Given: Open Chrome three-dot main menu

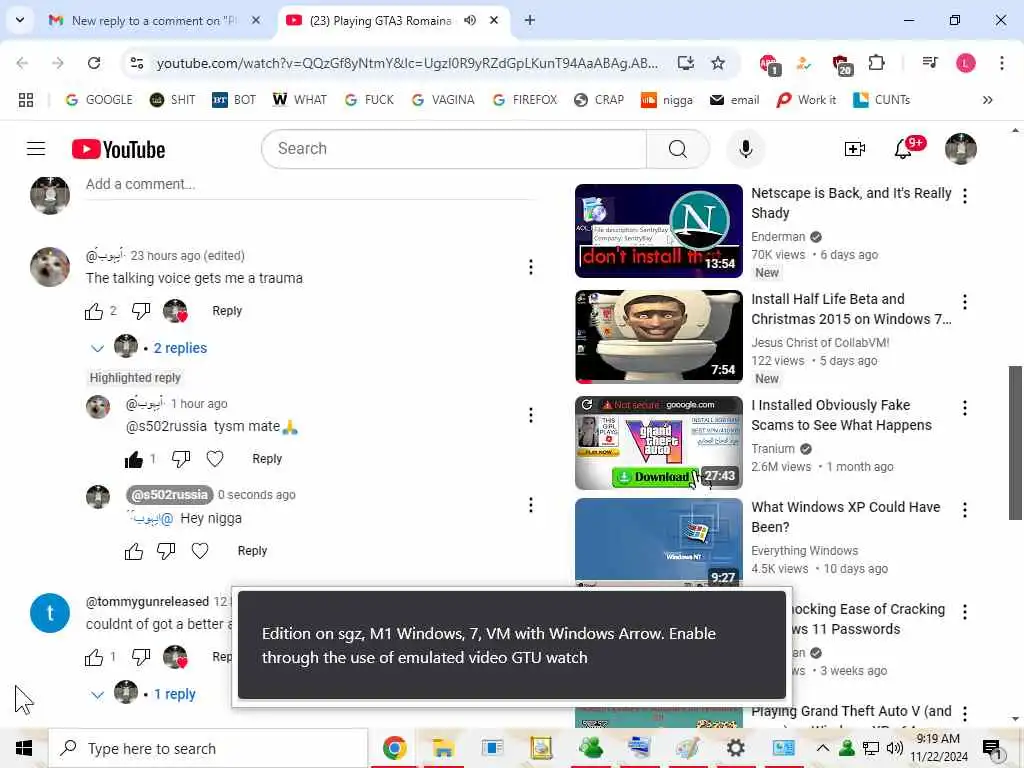Looking at the screenshot, I should [x=1002, y=63].
